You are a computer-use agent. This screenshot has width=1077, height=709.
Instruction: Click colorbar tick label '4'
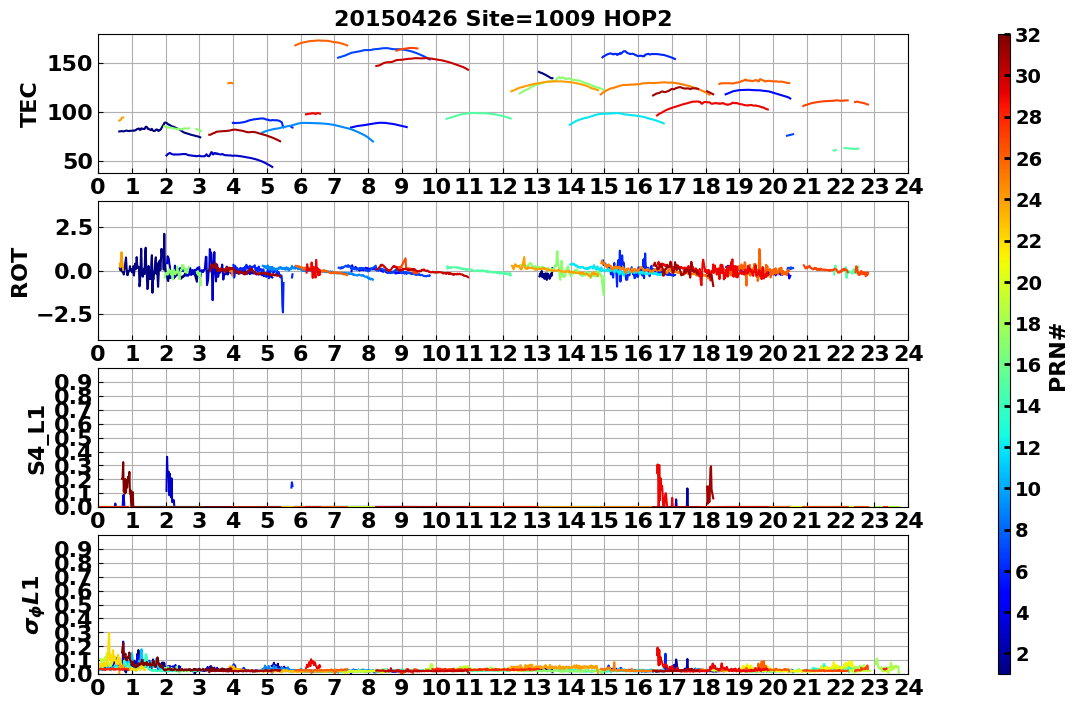pyautogui.click(x=1022, y=612)
